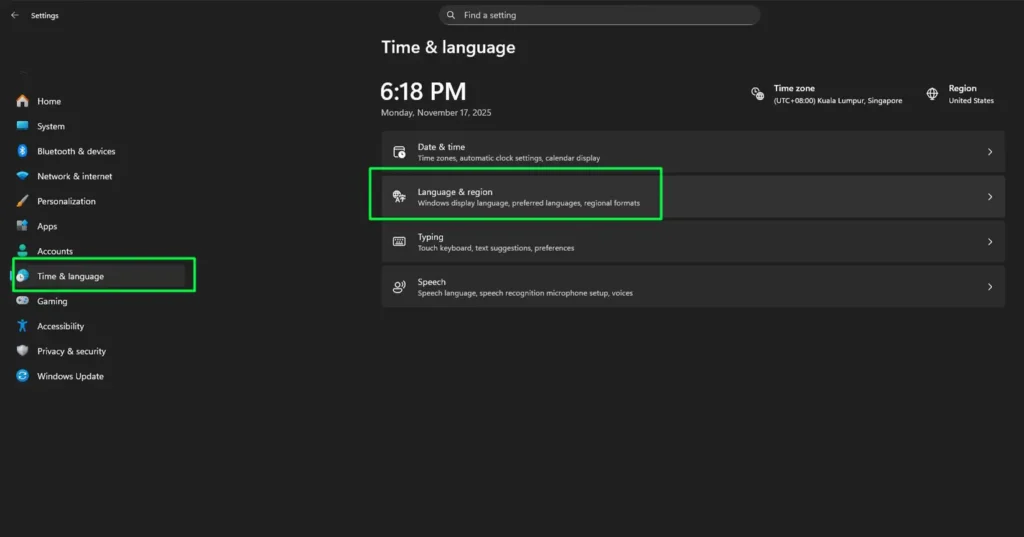
Task: Click the Find a setting search box
Action: pyautogui.click(x=600, y=15)
